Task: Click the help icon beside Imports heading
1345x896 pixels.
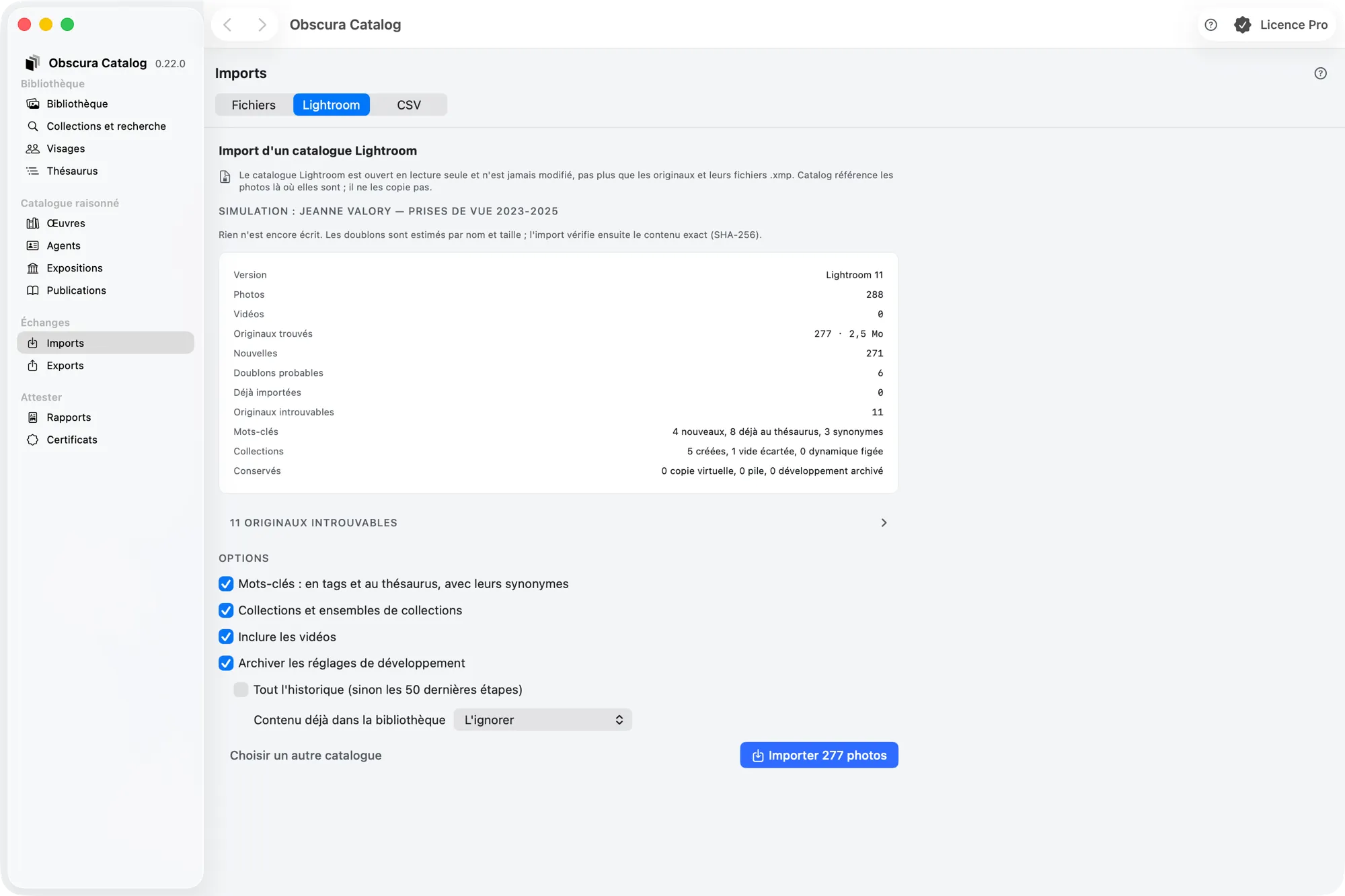Action: 1320,73
